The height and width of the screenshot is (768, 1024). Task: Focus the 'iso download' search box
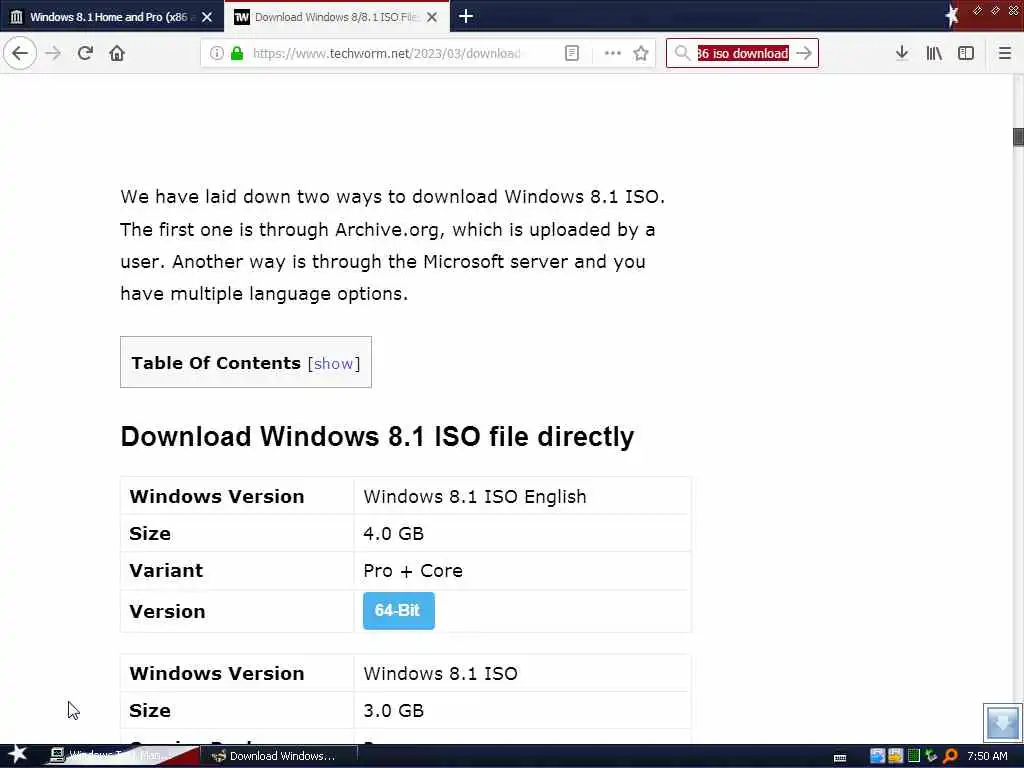(x=742, y=53)
